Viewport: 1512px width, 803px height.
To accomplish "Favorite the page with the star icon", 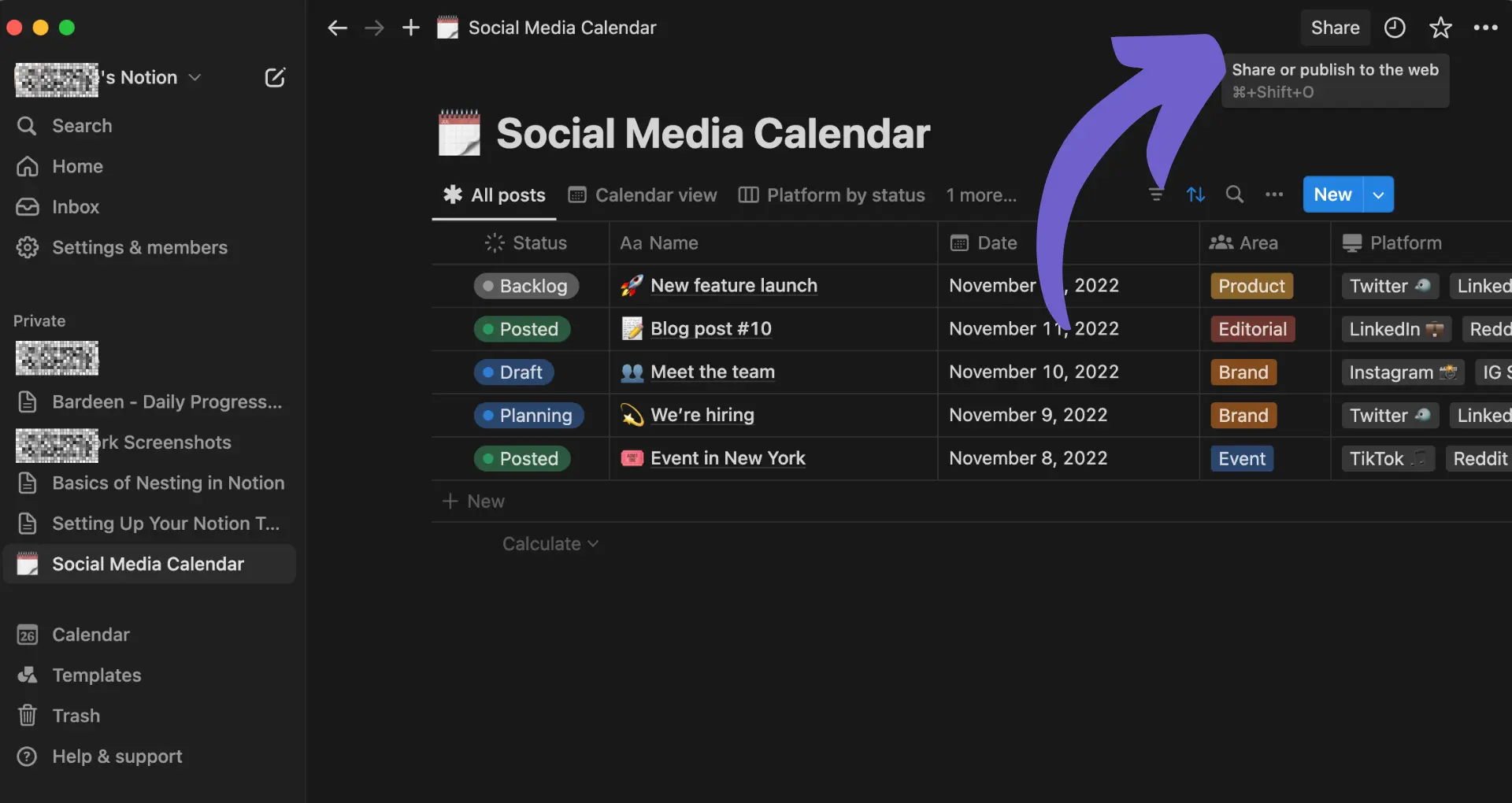I will click(x=1440, y=28).
